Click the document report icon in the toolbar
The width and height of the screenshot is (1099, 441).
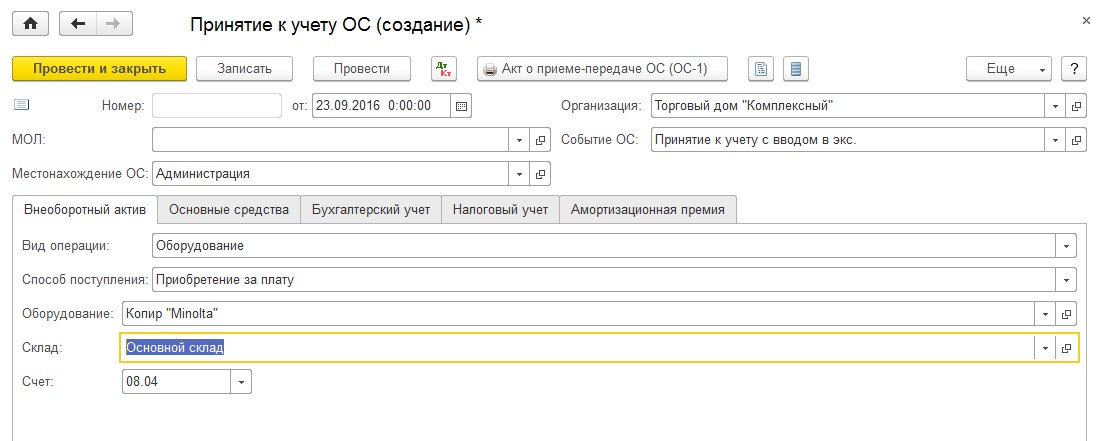pos(762,69)
